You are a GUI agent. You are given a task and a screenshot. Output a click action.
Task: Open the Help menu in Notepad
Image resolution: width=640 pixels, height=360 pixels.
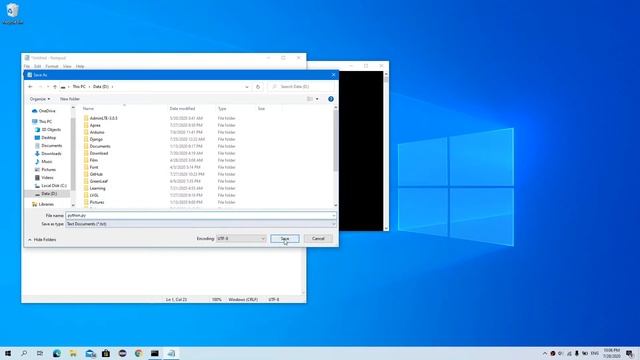[x=80, y=66]
